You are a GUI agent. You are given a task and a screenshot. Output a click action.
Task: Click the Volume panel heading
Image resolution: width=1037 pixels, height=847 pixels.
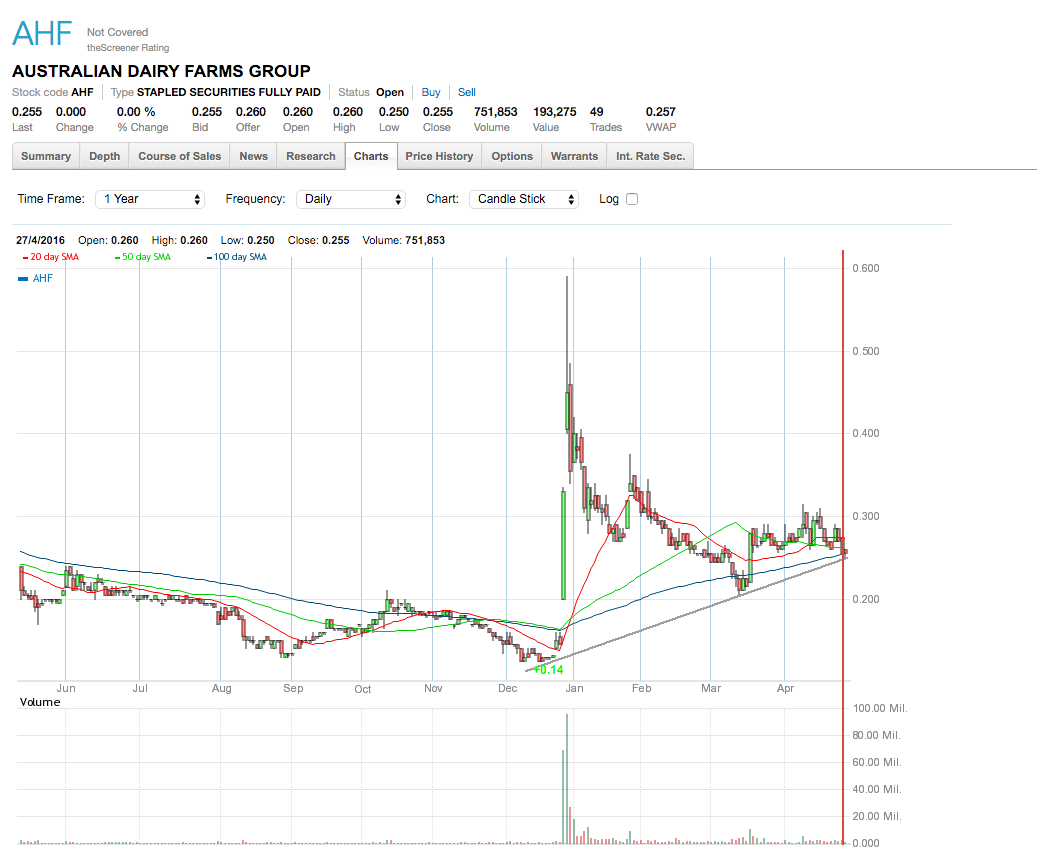(x=40, y=702)
